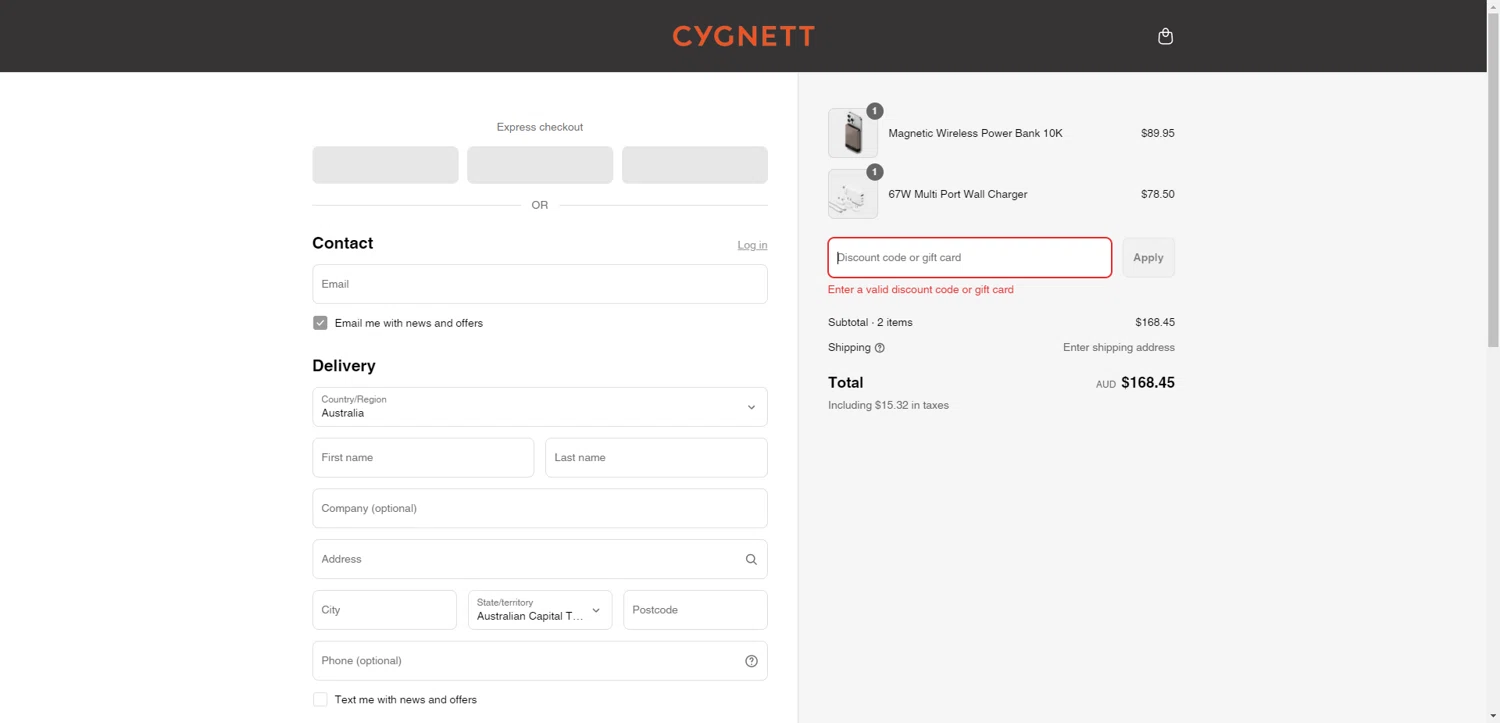The image size is (1500, 723).
Task: Click the 'Enter shipping address' text
Action: click(x=1119, y=348)
